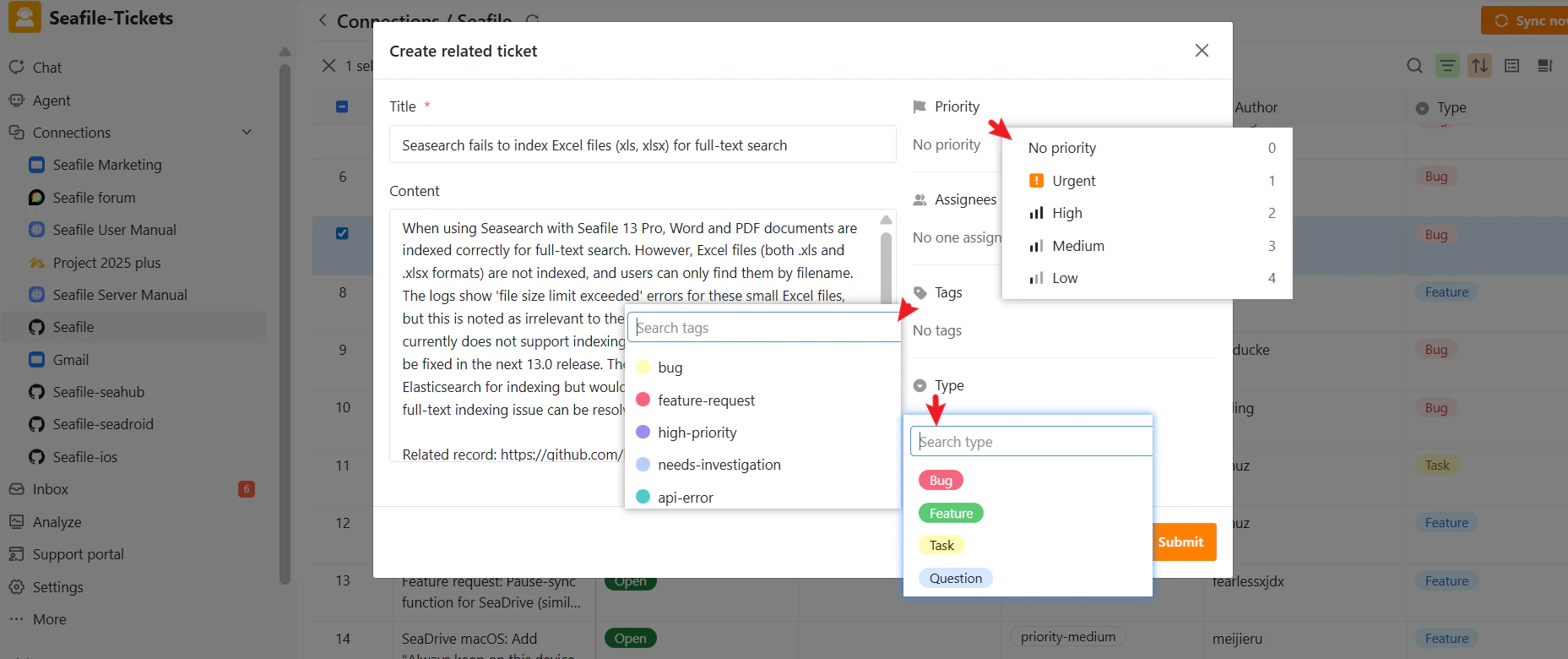Click the Open status in row 14

(630, 639)
